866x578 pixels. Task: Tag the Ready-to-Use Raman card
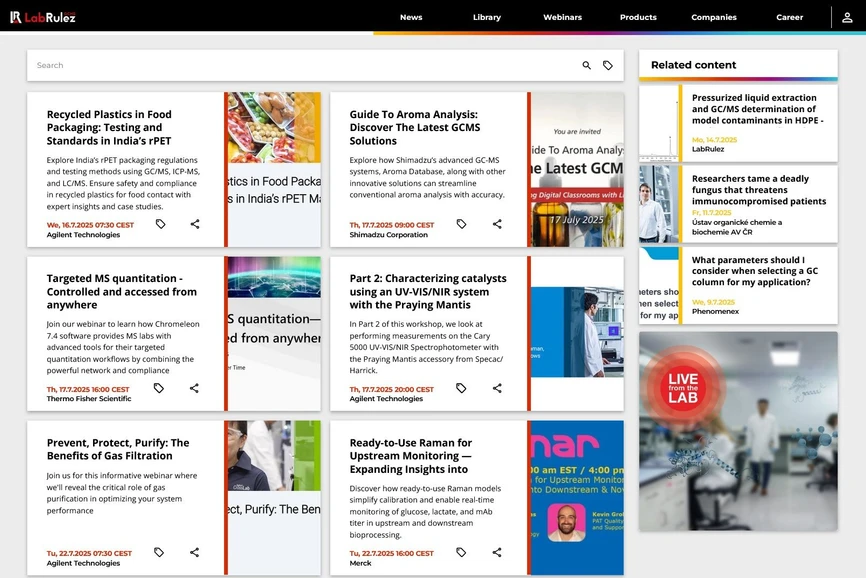click(461, 552)
